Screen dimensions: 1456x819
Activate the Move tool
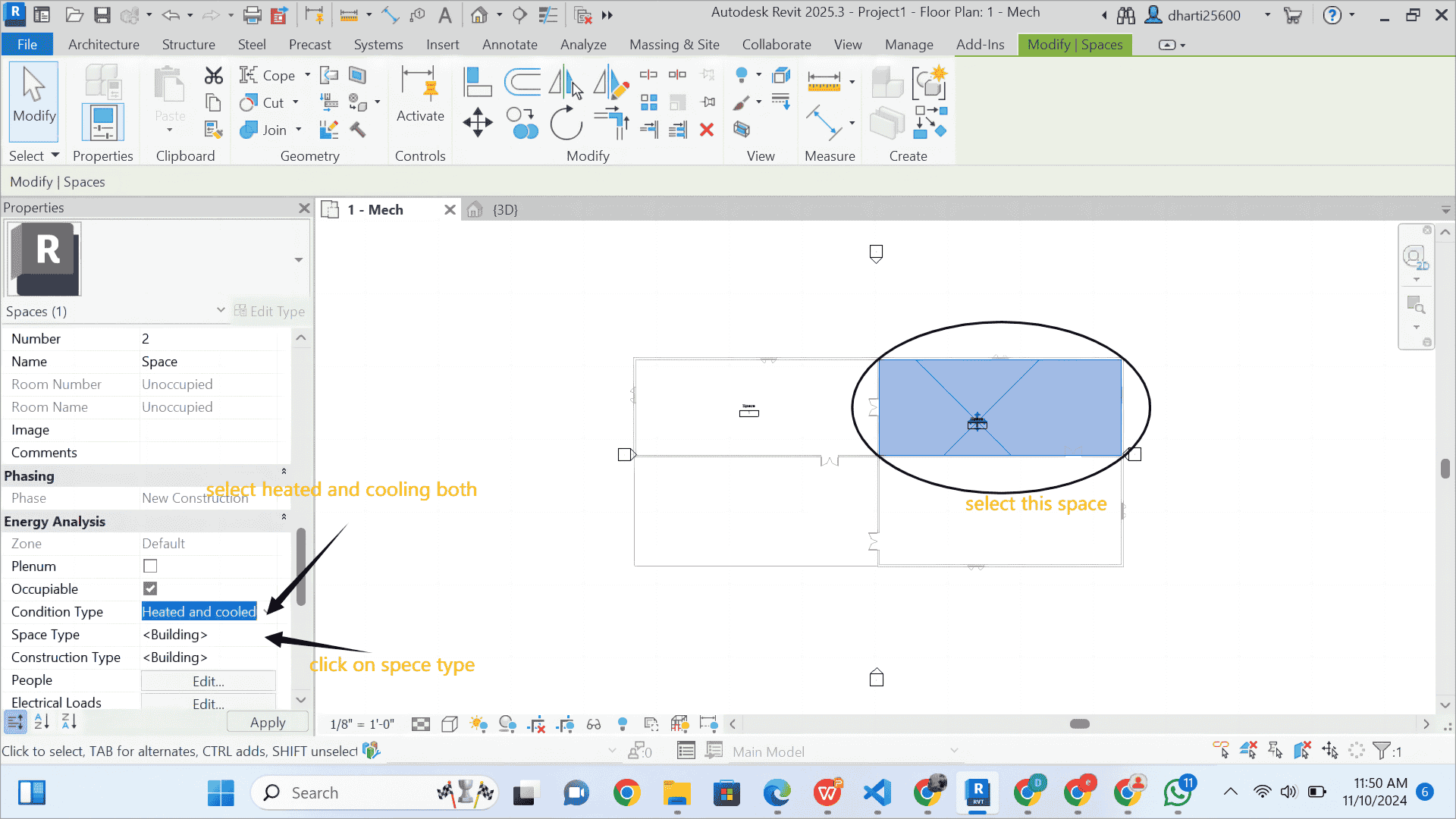coord(477,122)
